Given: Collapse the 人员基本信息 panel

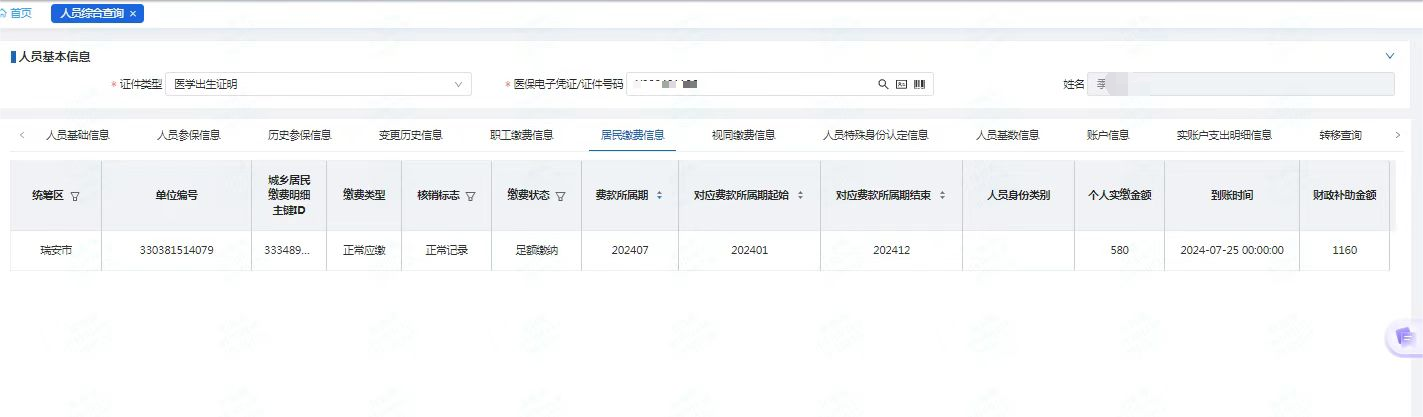Looking at the screenshot, I should (x=1389, y=56).
